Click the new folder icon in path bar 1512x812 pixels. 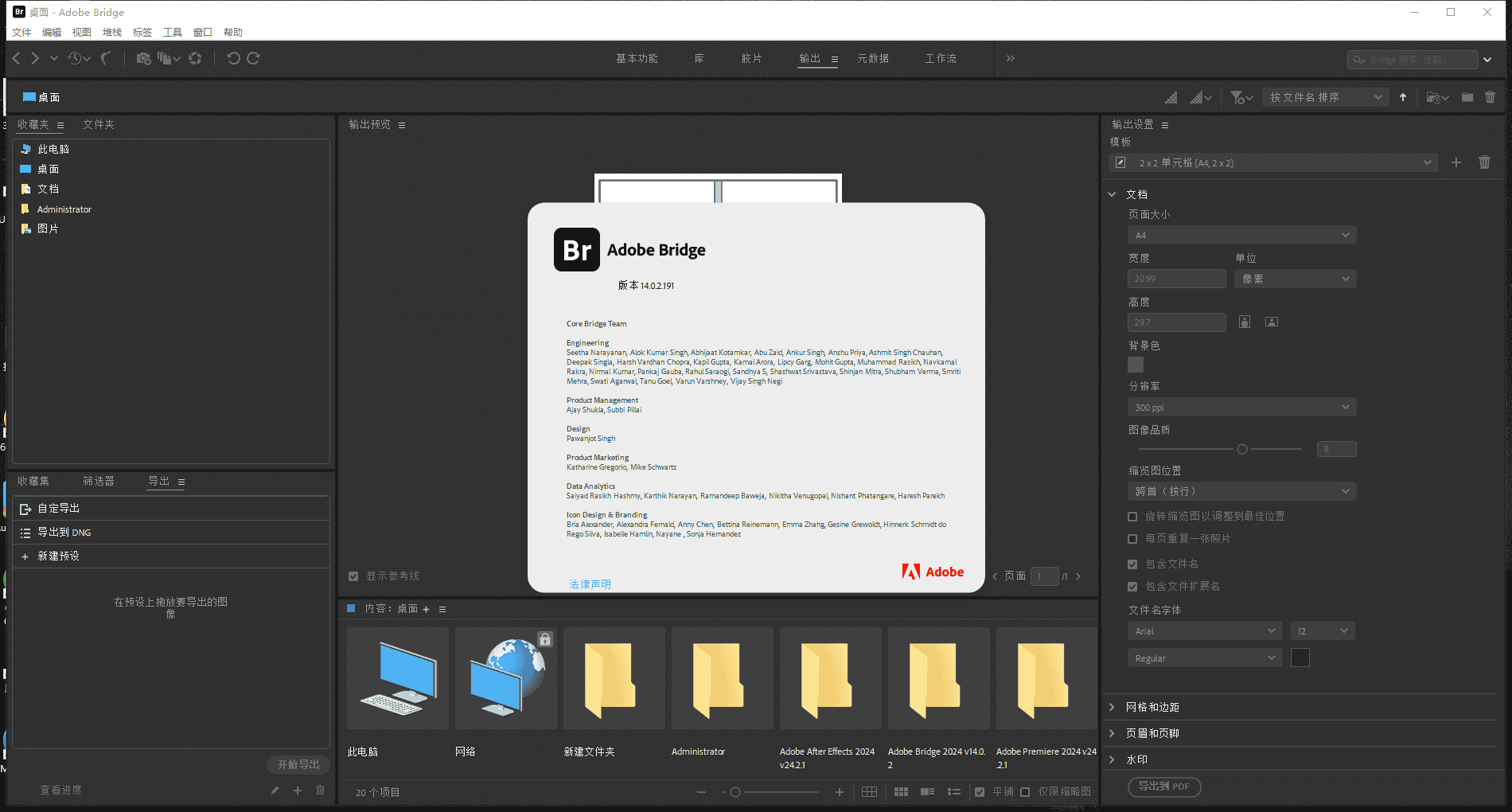tap(1467, 98)
